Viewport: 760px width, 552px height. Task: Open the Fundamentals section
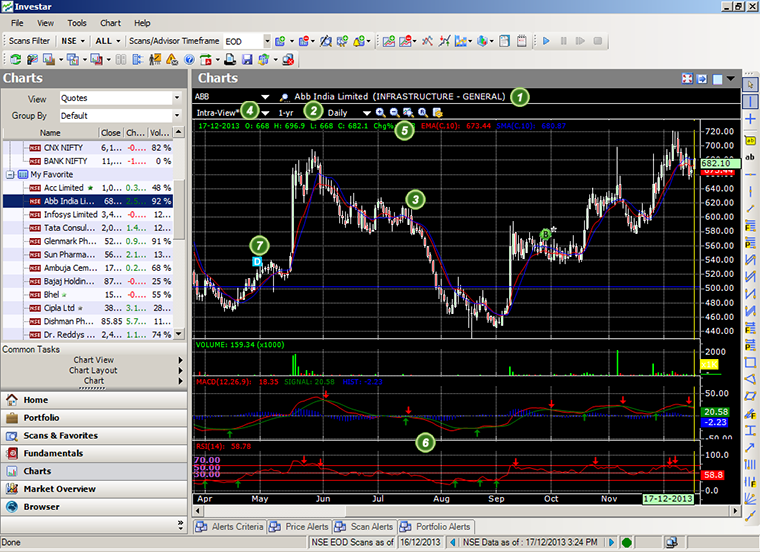pos(94,454)
